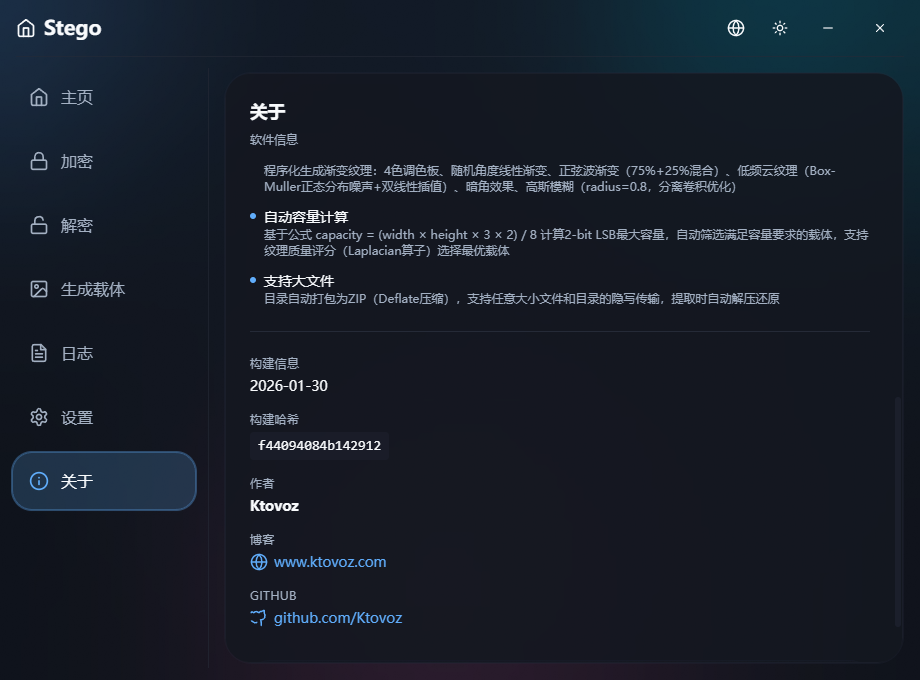This screenshot has width=920, height=680.
Task: Click the build hash f44094084b142912
Action: (319, 446)
